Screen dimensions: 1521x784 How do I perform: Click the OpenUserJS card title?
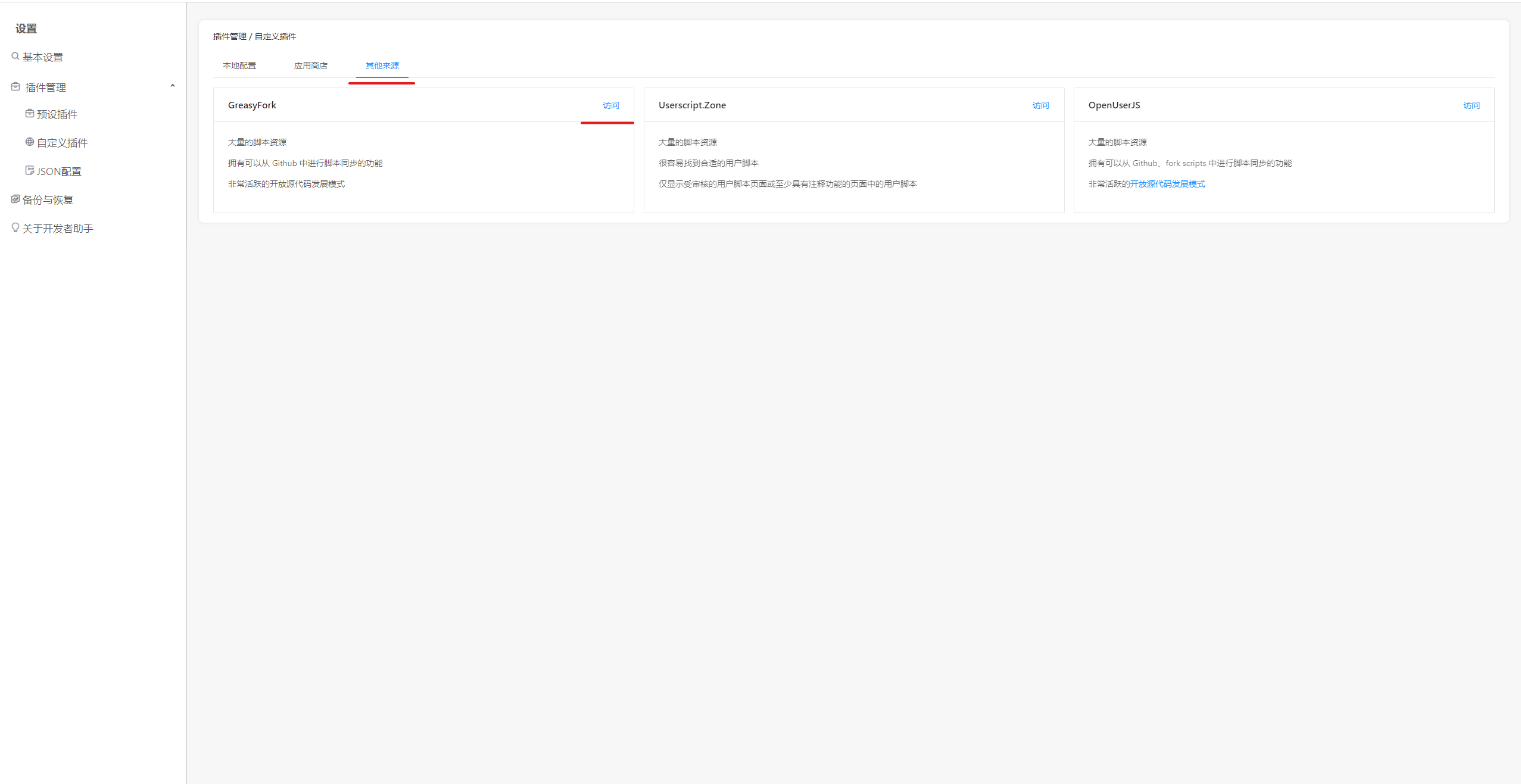[x=1114, y=105]
